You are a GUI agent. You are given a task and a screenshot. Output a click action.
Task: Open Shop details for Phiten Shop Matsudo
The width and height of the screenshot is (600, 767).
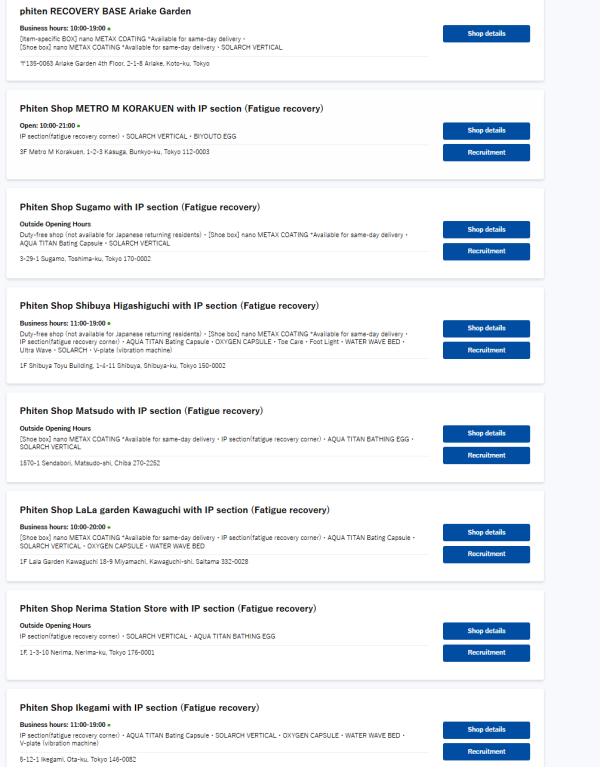point(486,434)
